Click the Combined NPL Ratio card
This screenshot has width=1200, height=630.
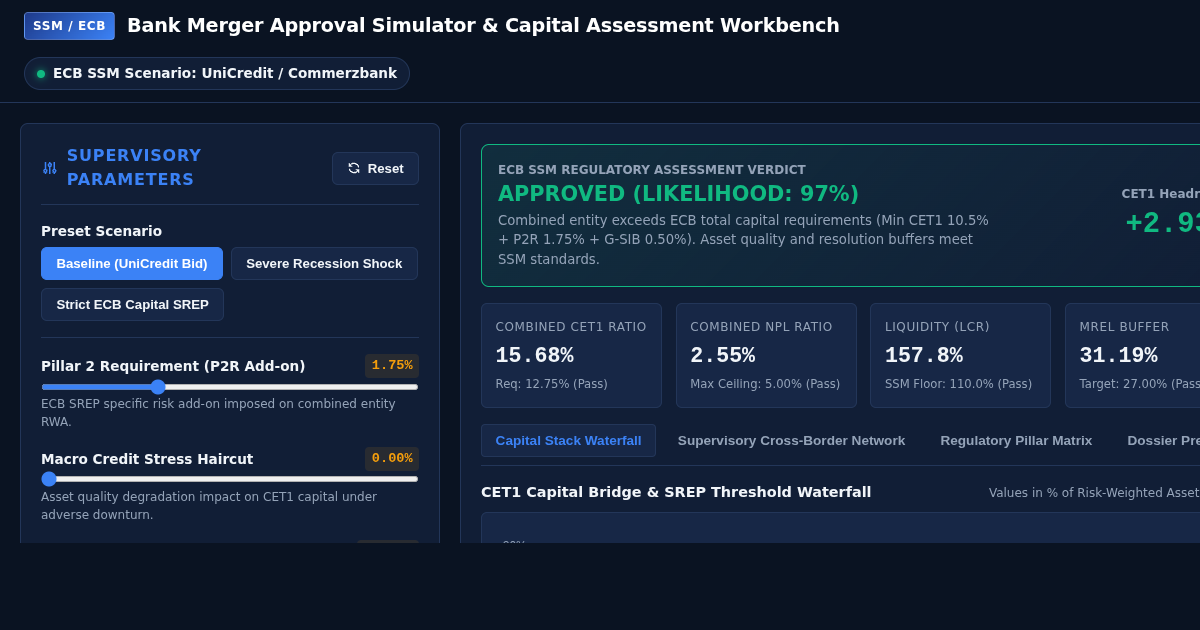pos(766,355)
